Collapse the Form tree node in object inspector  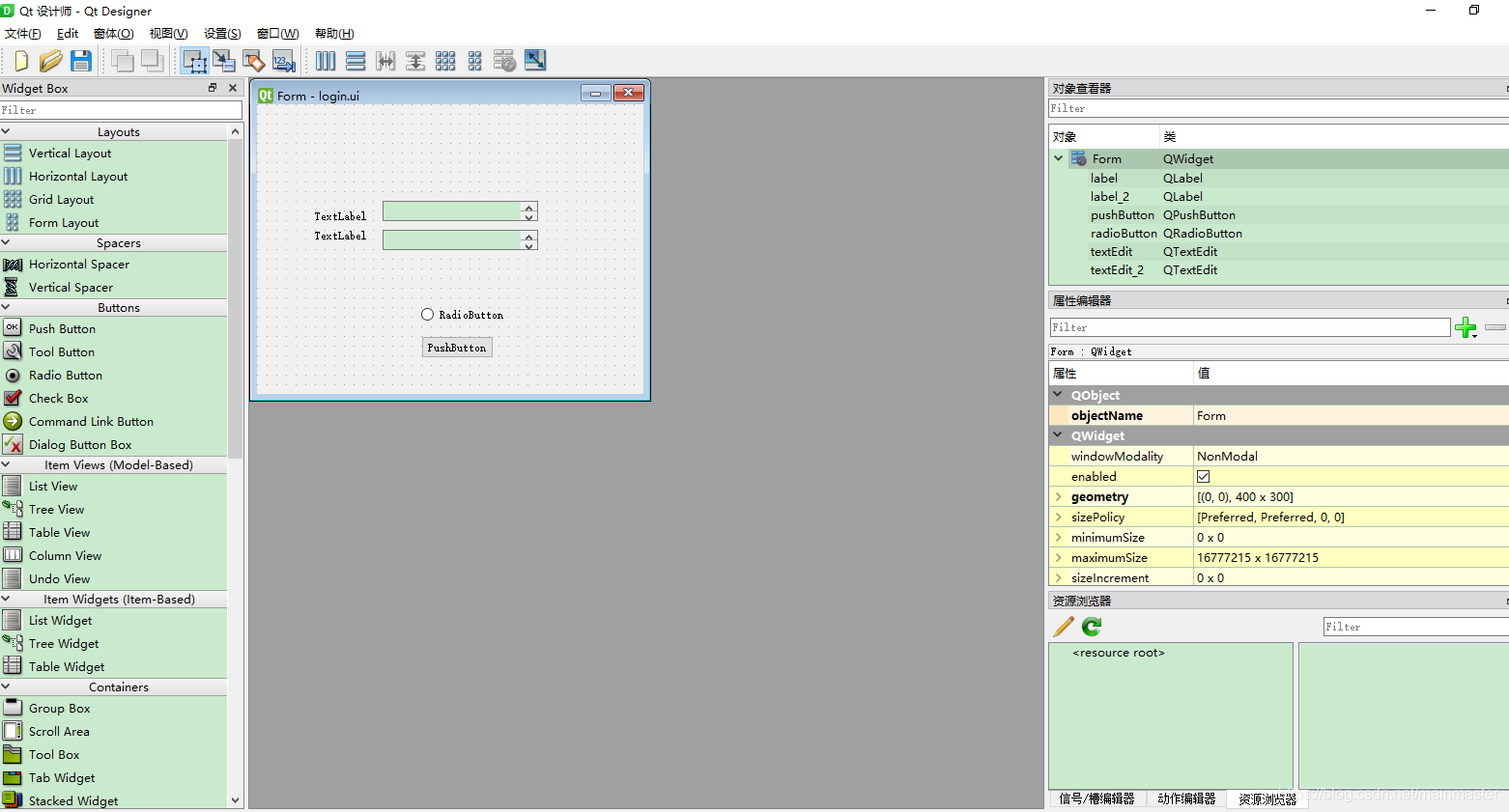point(1059,158)
